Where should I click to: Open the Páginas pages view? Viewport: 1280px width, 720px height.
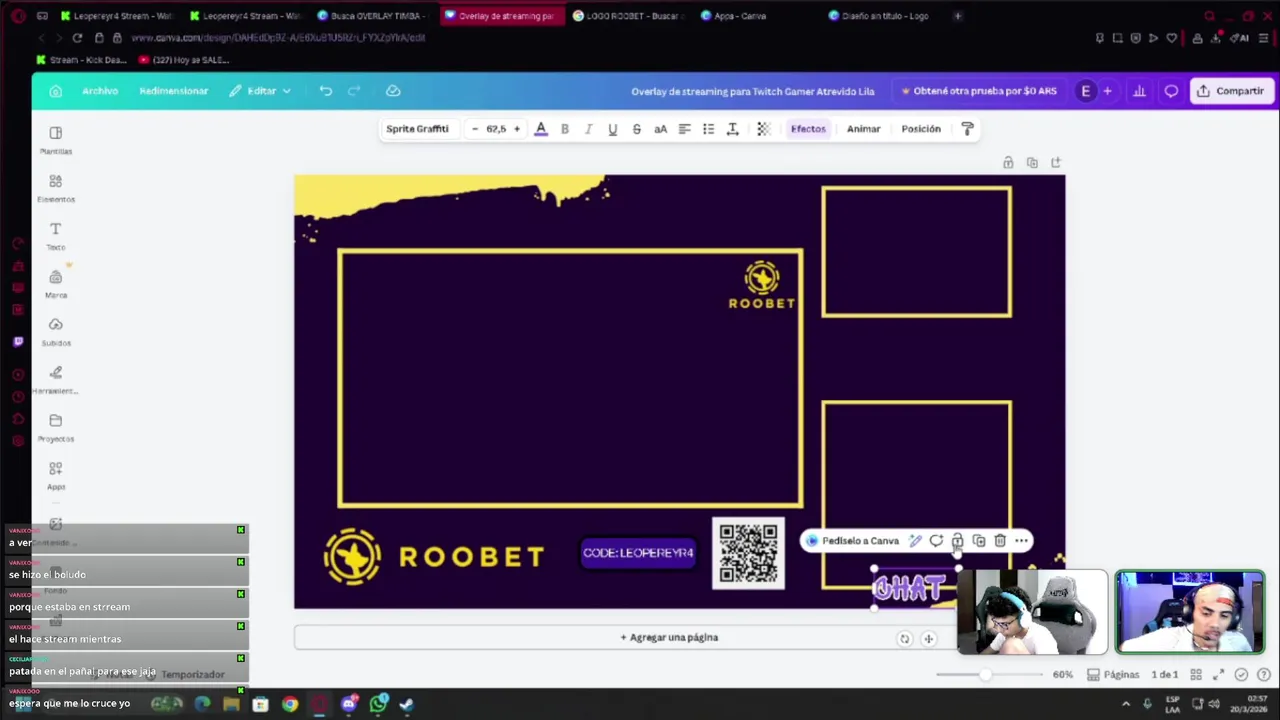[1113, 675]
